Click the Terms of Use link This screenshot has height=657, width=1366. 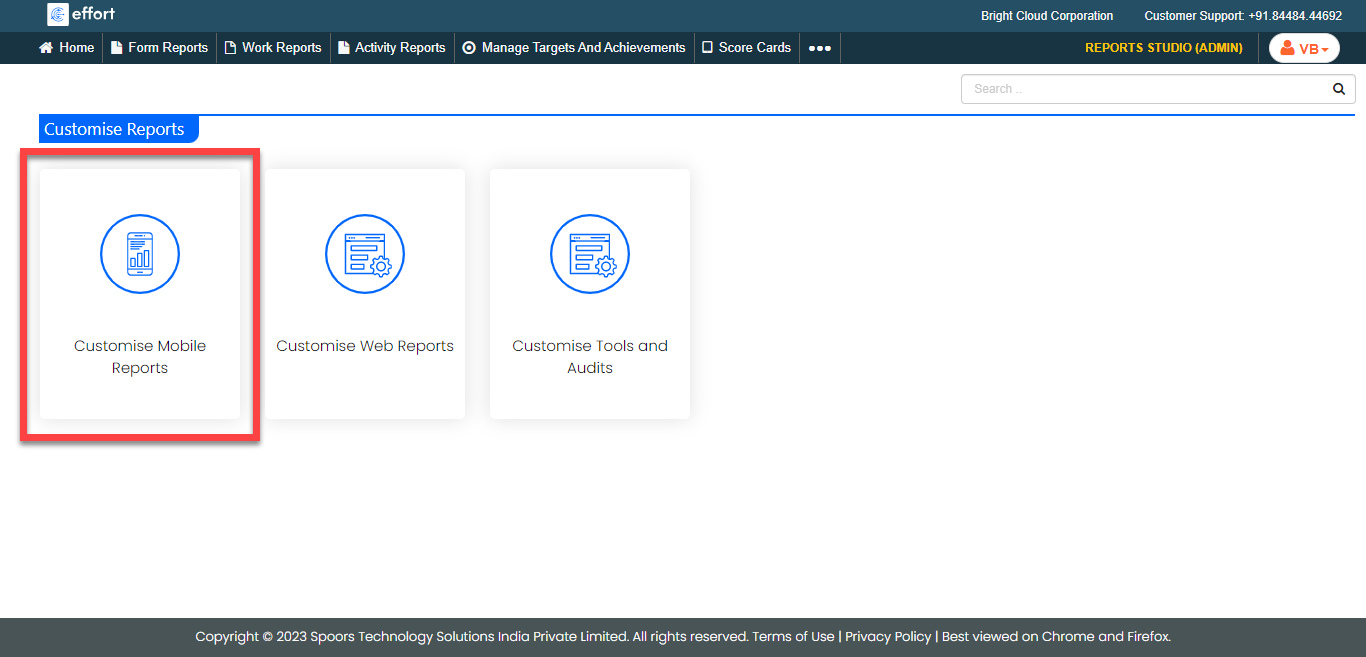[793, 637]
